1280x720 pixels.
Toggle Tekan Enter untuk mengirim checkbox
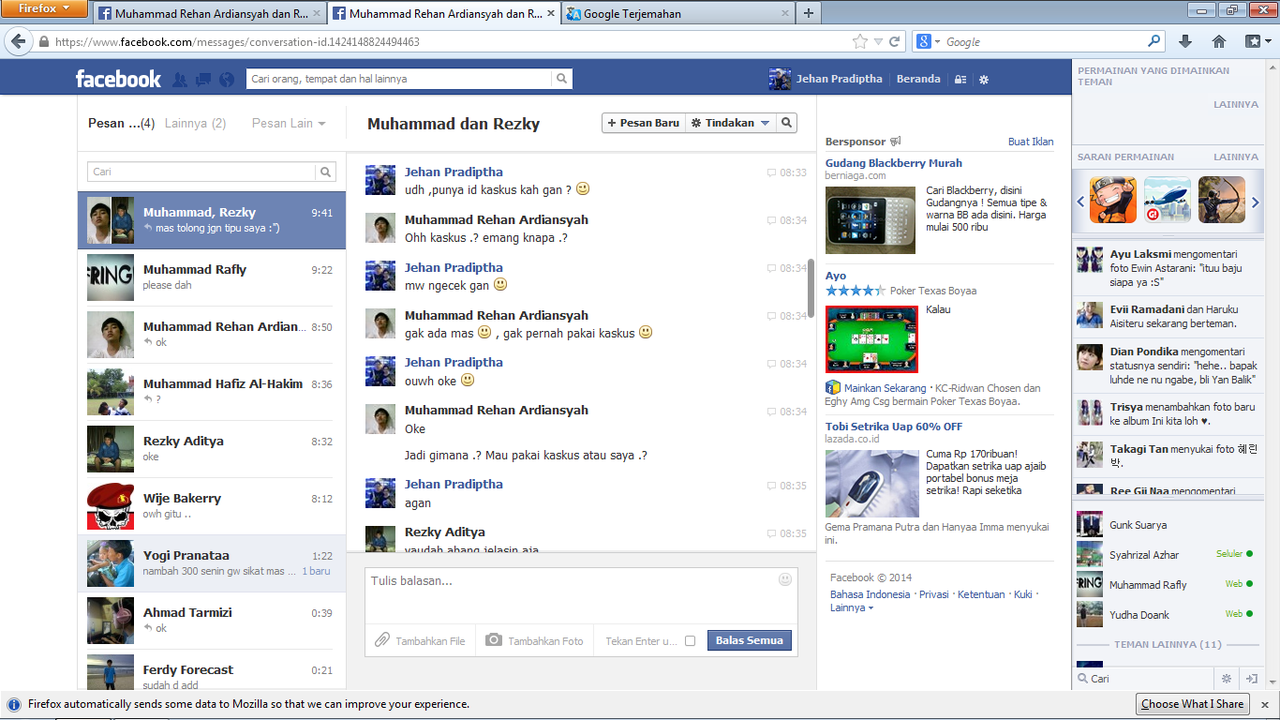point(690,641)
